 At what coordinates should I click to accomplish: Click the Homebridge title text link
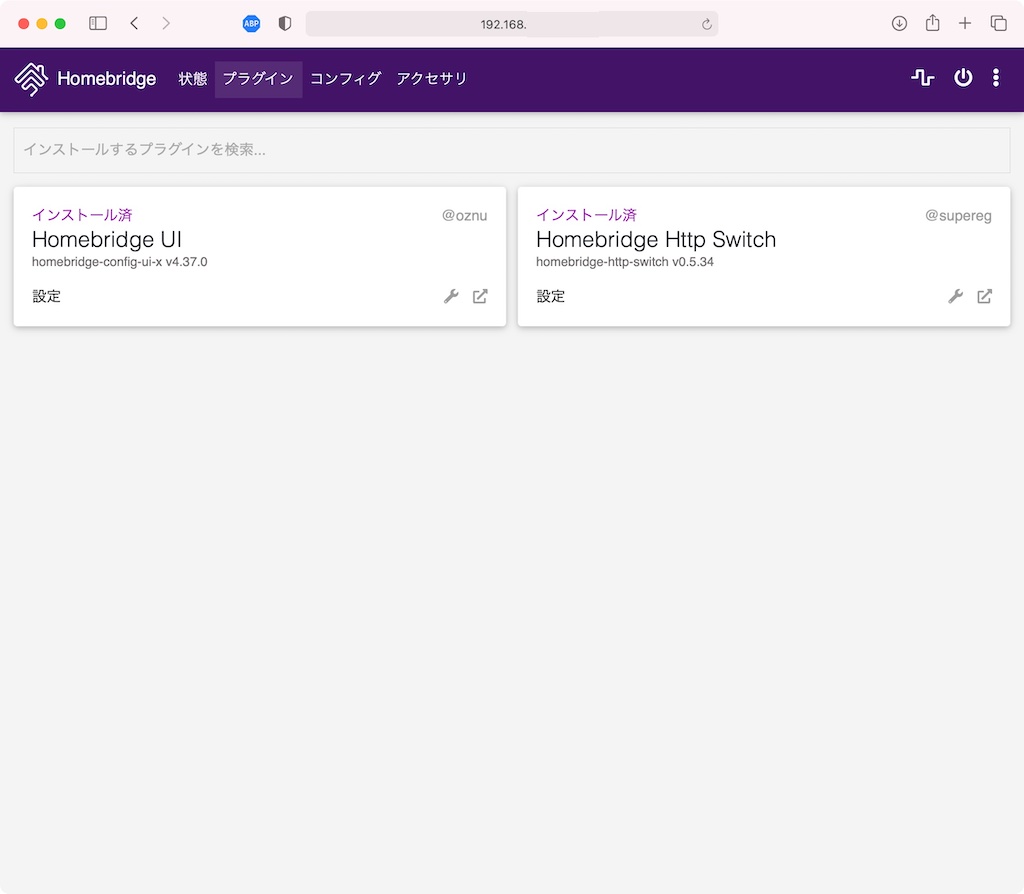[106, 79]
